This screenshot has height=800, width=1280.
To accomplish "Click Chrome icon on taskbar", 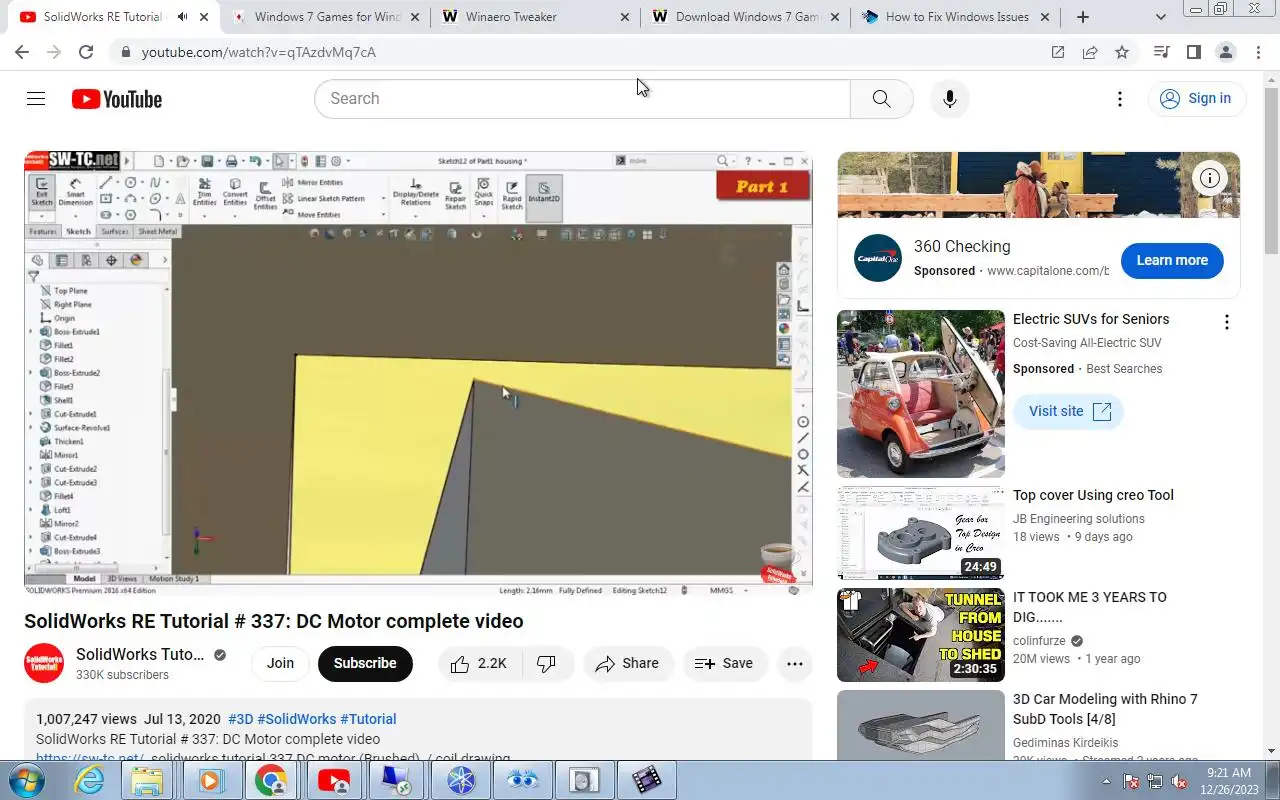I will click(270, 780).
